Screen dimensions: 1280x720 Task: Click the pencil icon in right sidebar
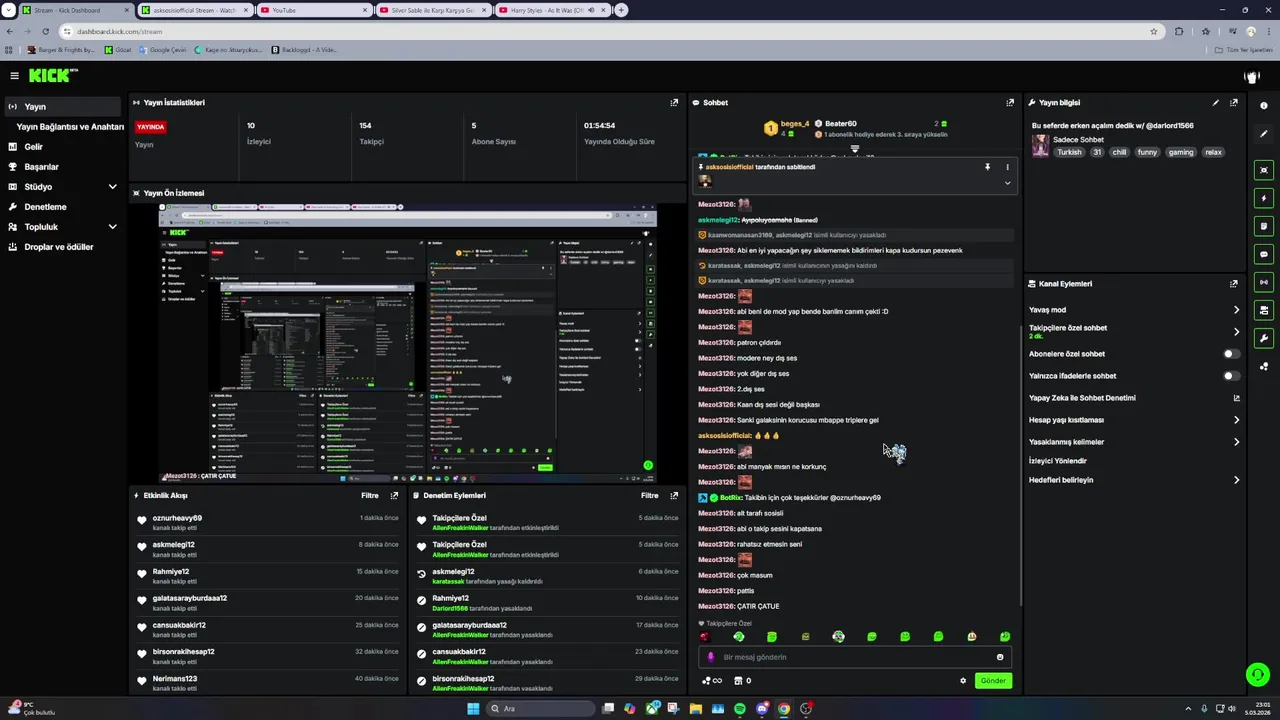(x=1264, y=134)
